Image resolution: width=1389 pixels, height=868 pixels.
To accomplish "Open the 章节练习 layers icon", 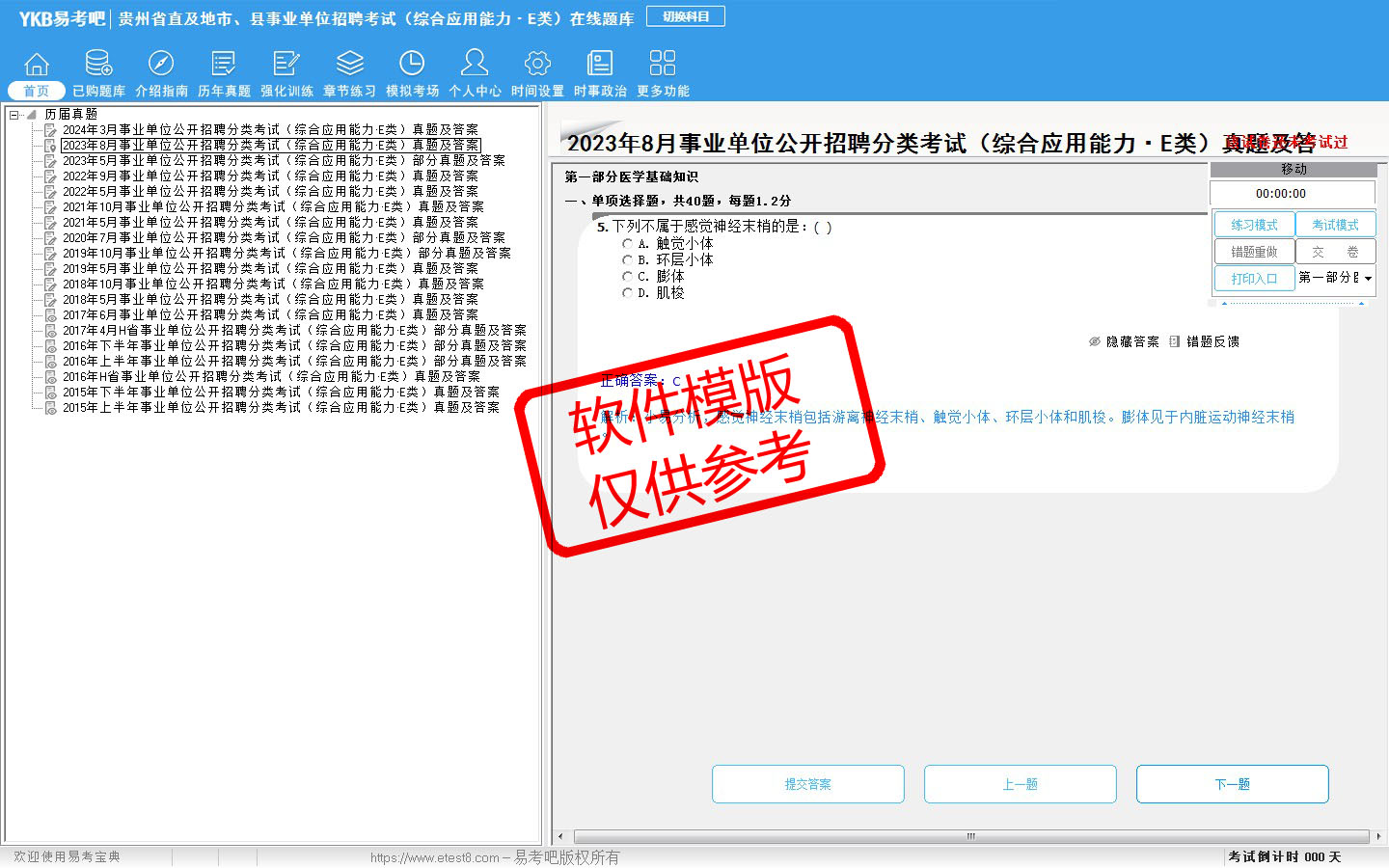I will tap(349, 65).
